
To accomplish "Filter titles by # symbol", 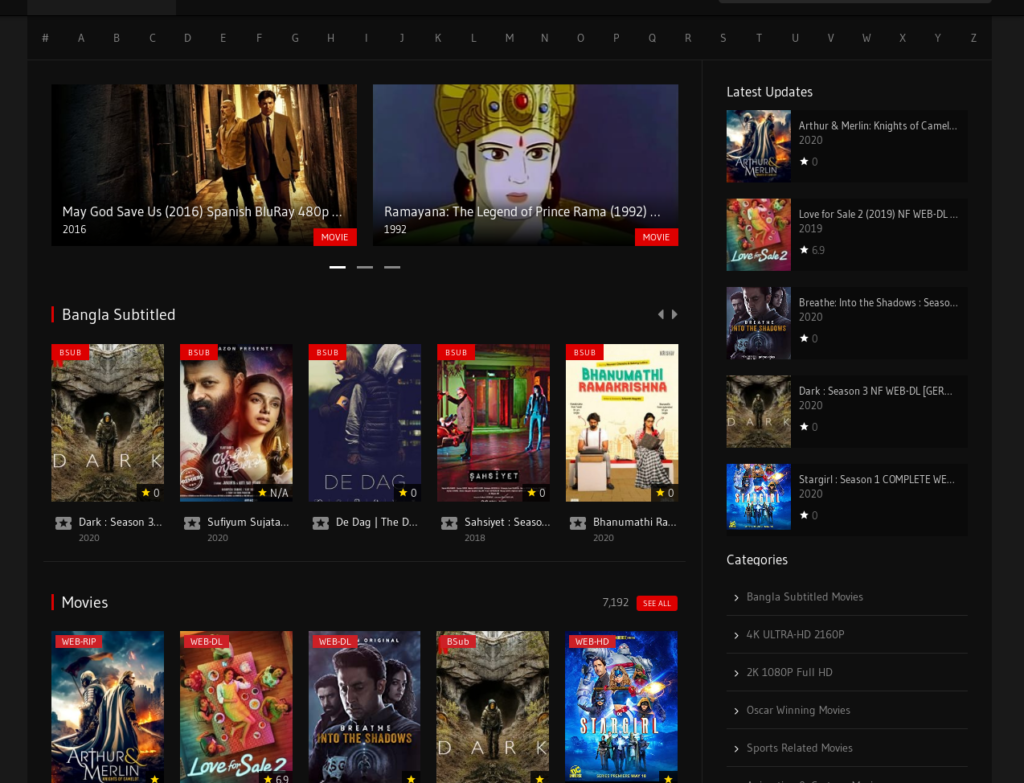I will (x=45, y=38).
